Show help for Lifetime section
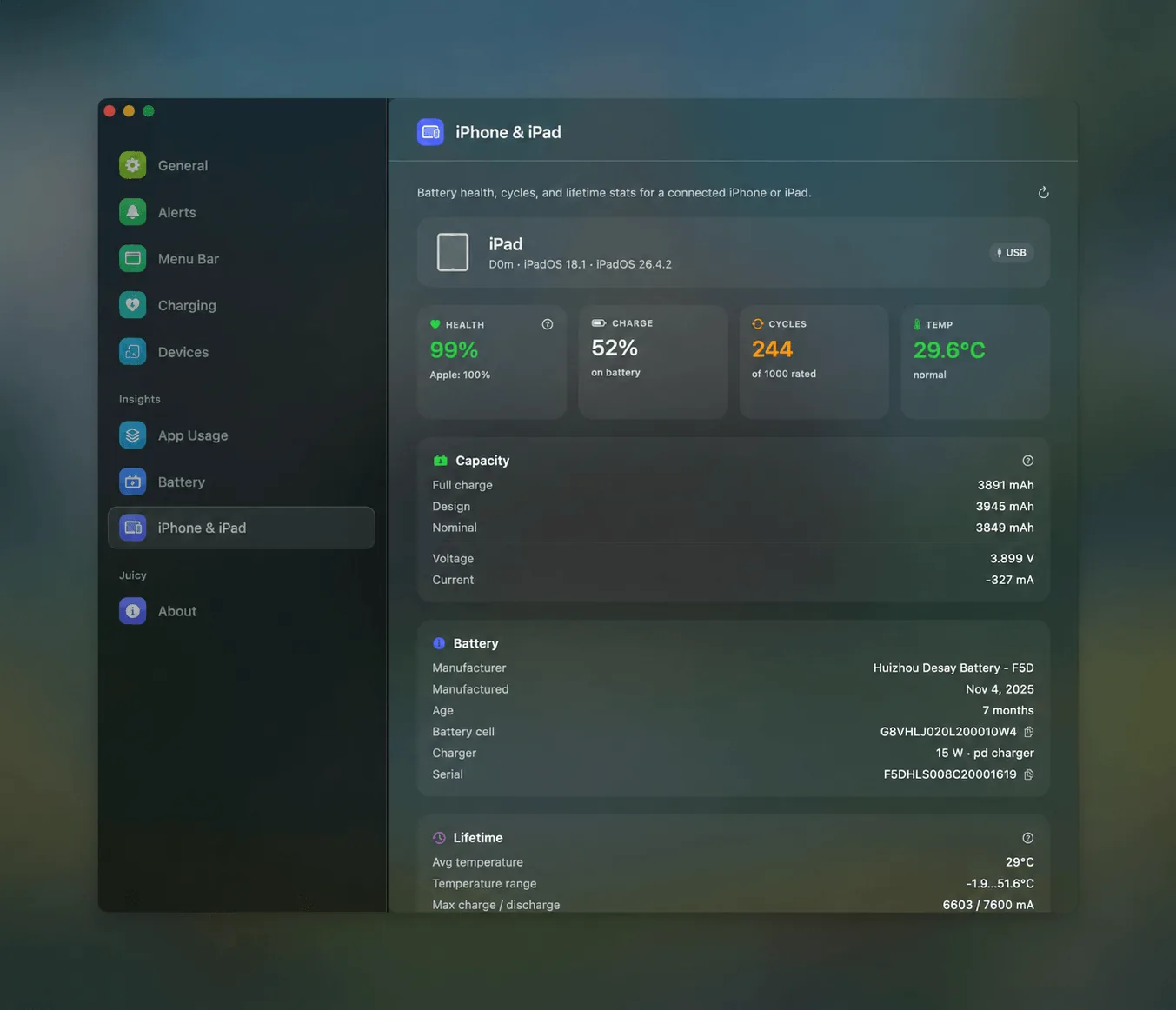 coord(1028,838)
